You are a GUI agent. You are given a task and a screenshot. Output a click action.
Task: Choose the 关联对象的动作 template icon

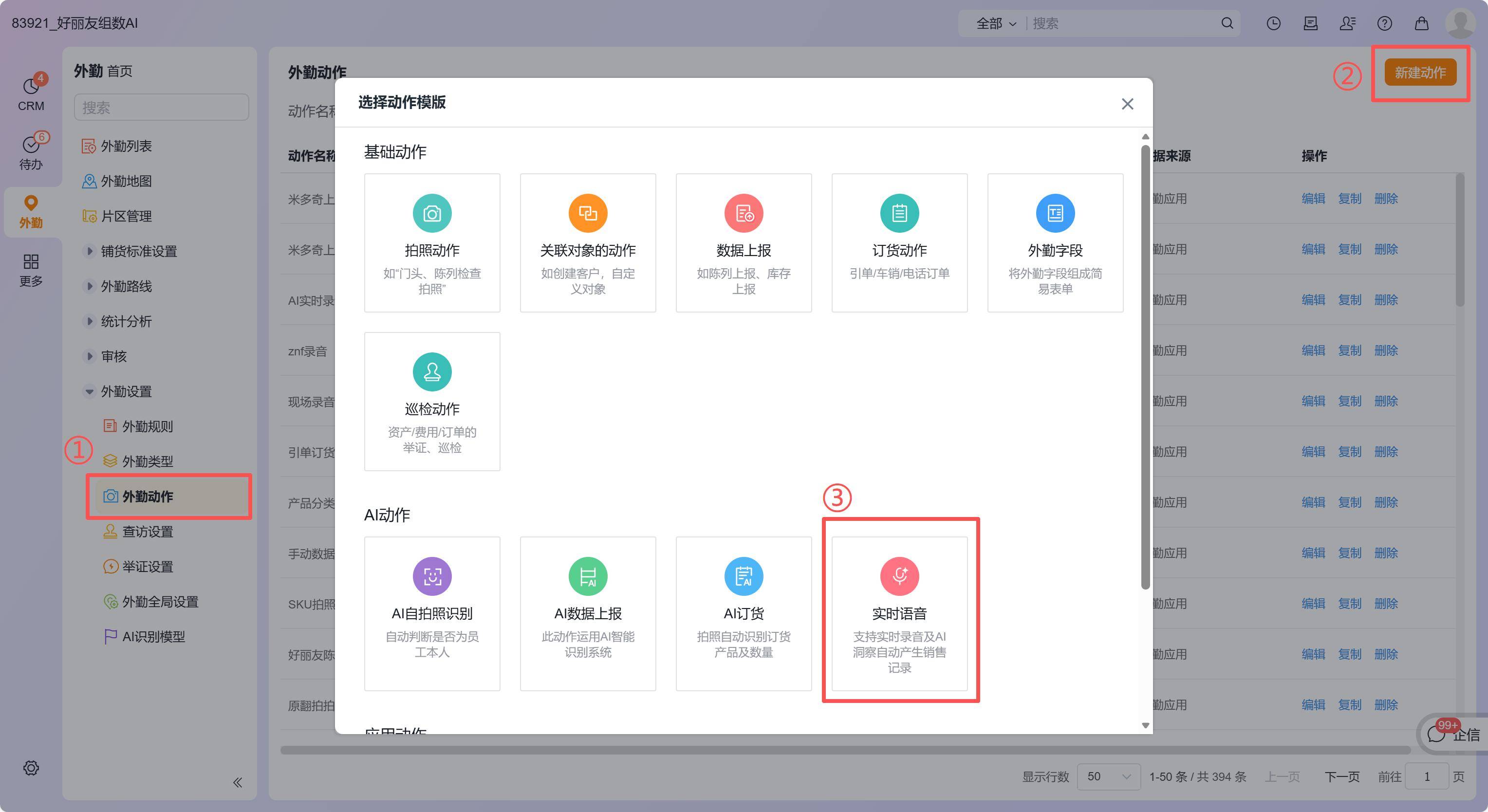(588, 214)
